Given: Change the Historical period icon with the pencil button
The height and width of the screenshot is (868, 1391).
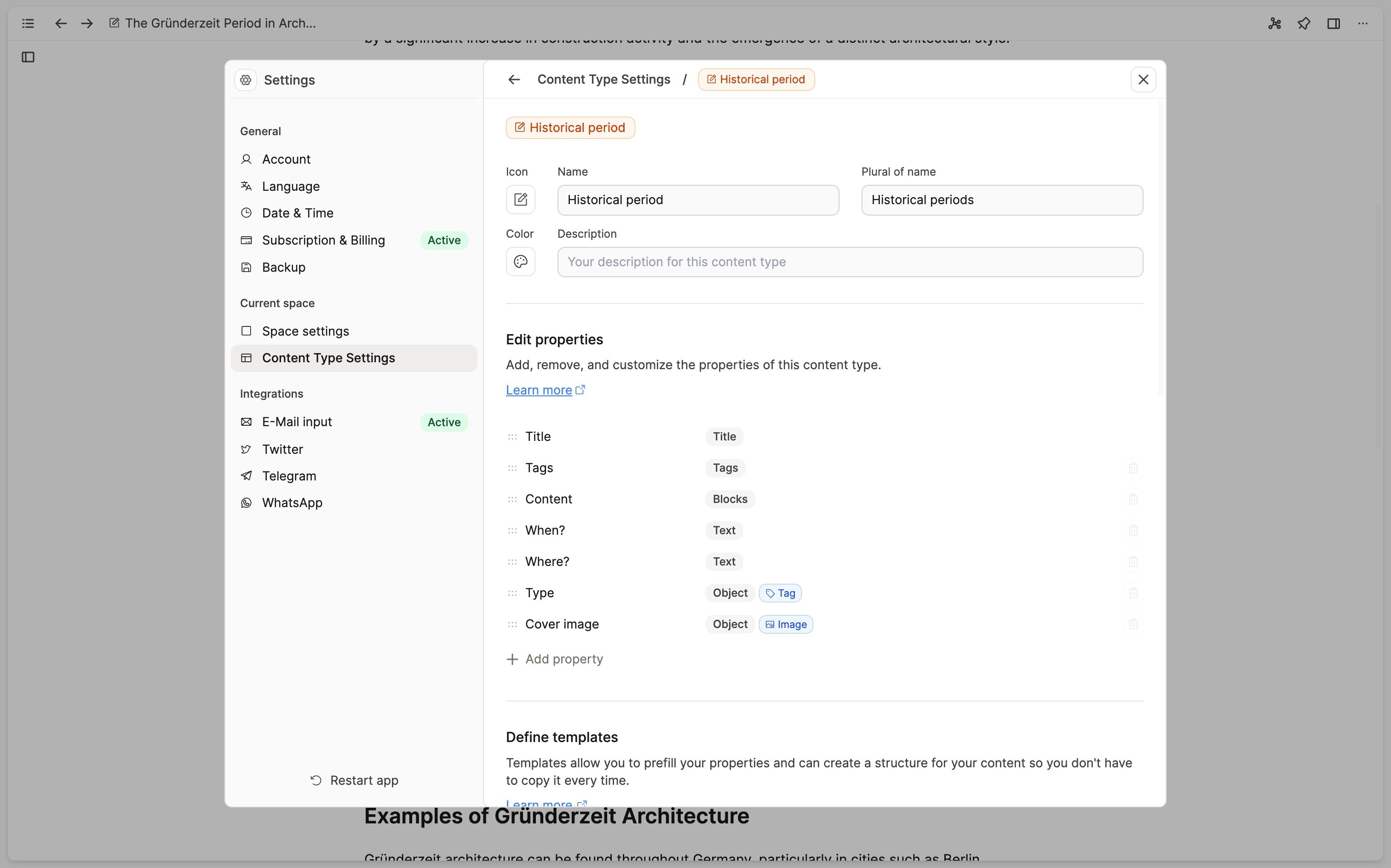Looking at the screenshot, I should [x=520, y=199].
